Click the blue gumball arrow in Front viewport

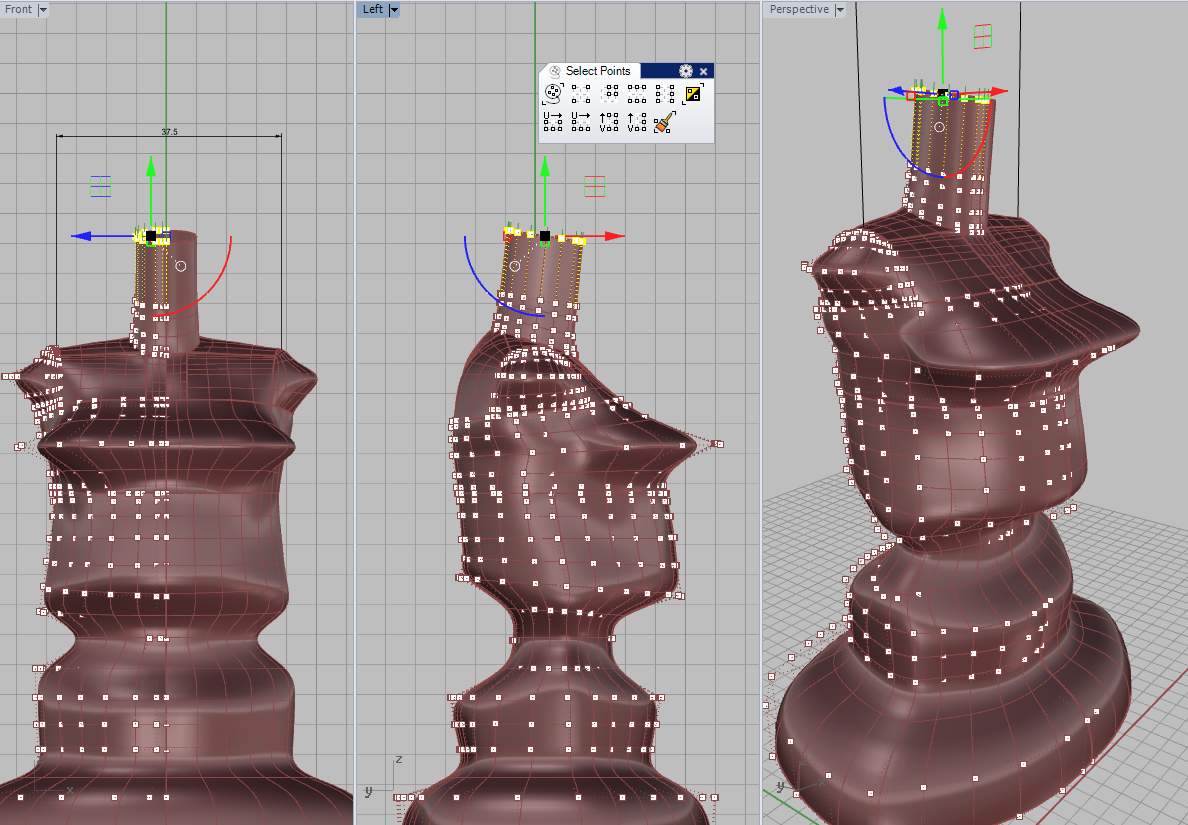pos(82,237)
